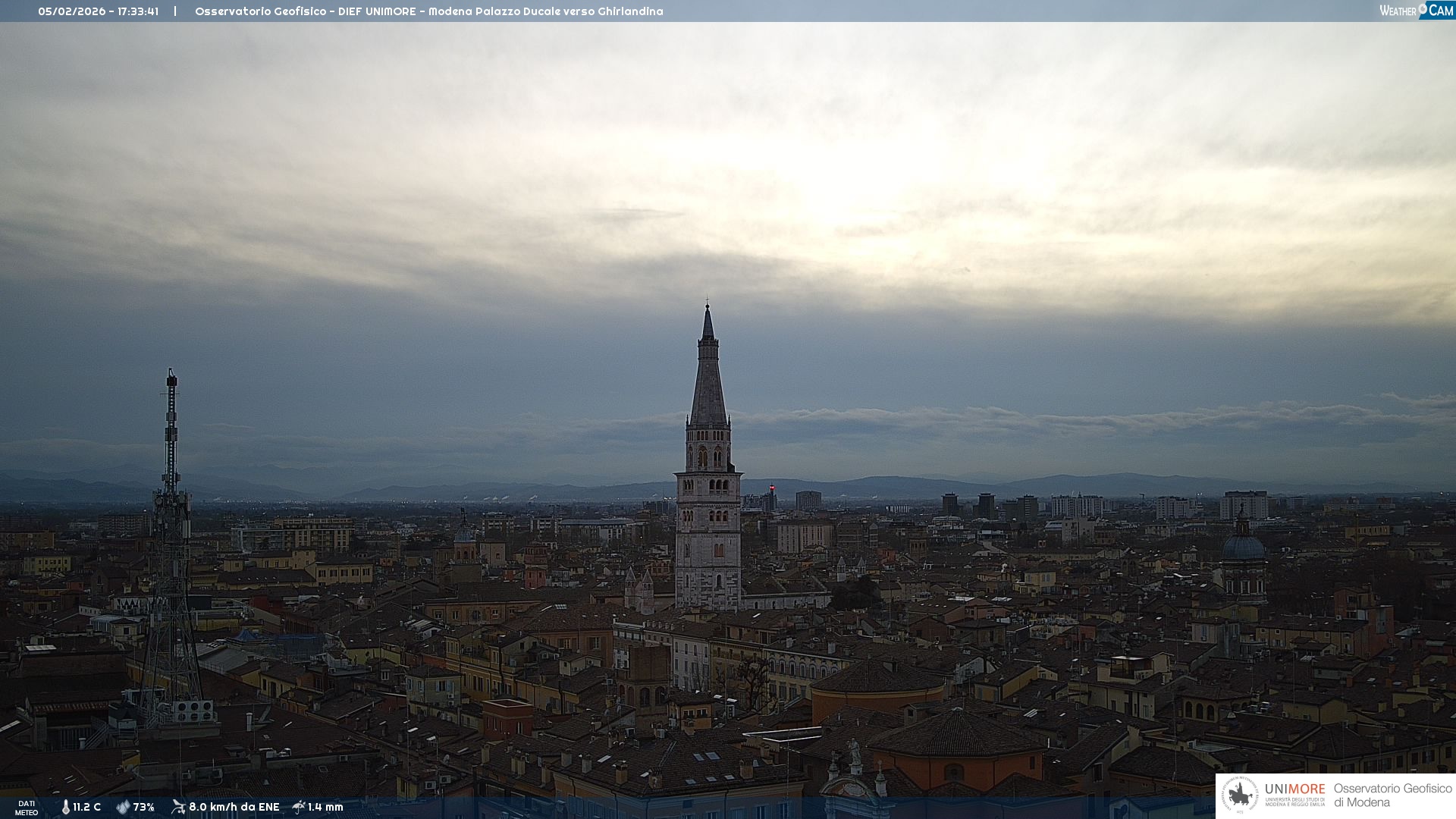Click the rain umbrella precipitation icon

click(x=299, y=807)
